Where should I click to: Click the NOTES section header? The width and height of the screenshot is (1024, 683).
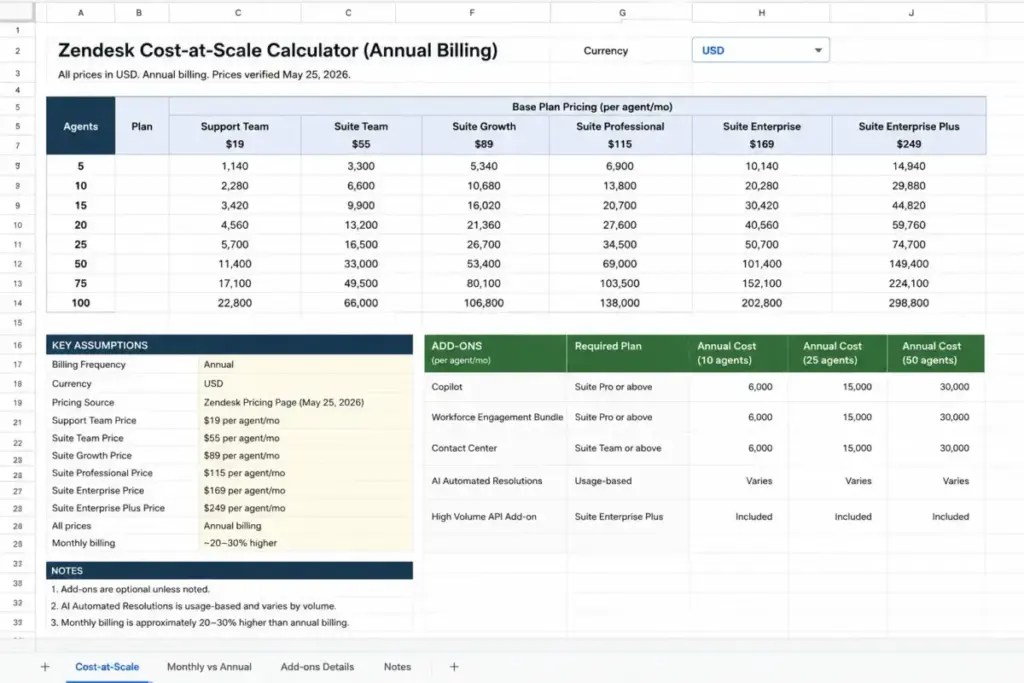click(x=229, y=571)
